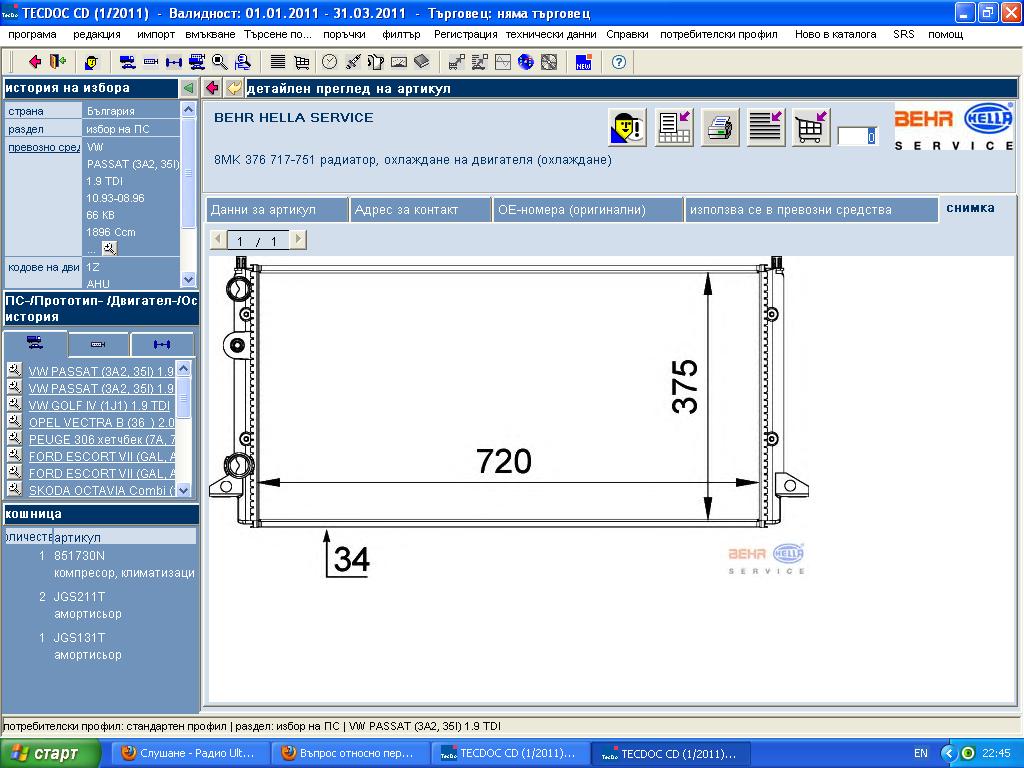Open the shopping cart toolbar icon
Image resolution: width=1024 pixels, height=768 pixels.
pos(302,62)
